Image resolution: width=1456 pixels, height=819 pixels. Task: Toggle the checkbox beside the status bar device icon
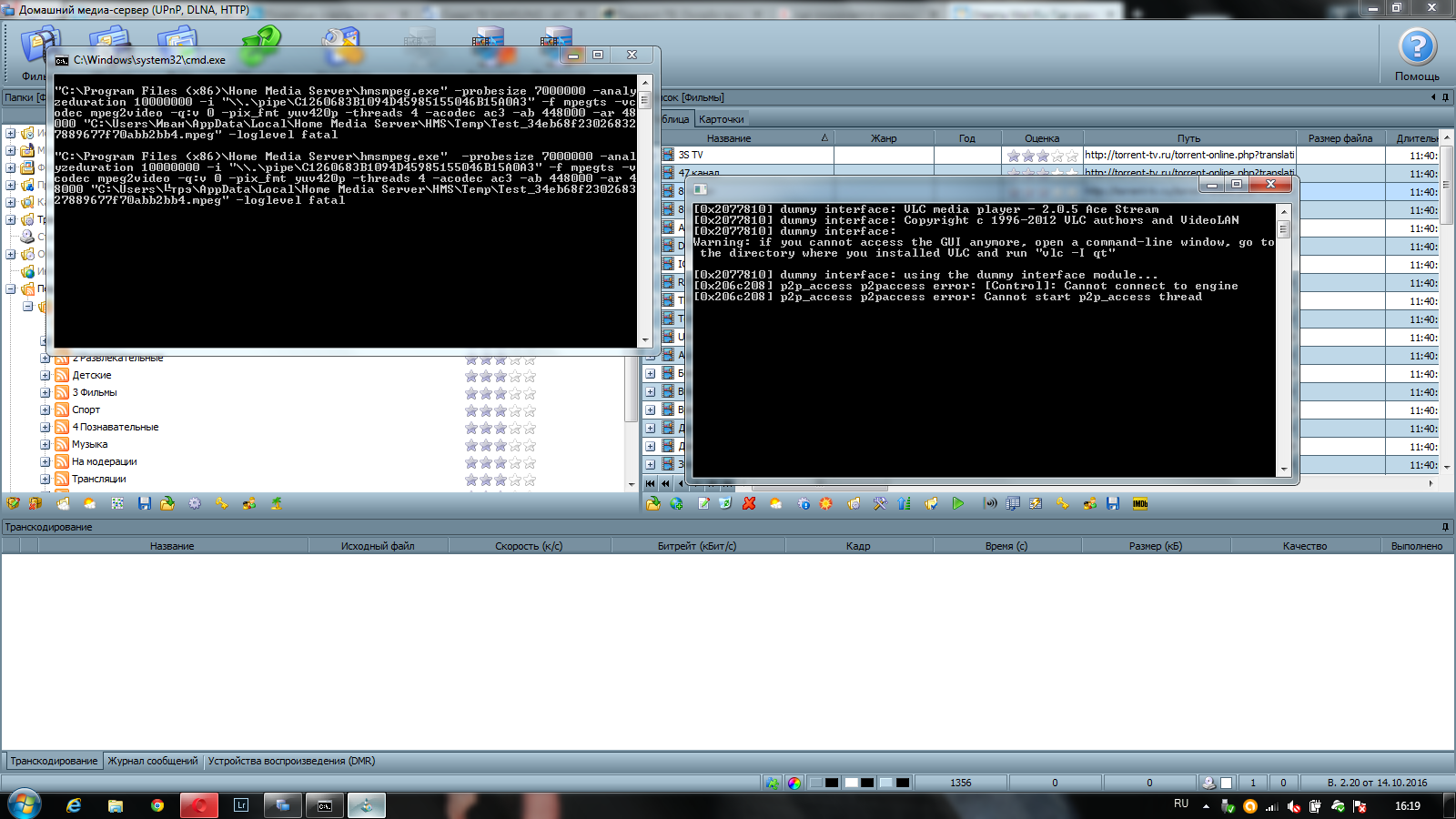tap(1226, 783)
